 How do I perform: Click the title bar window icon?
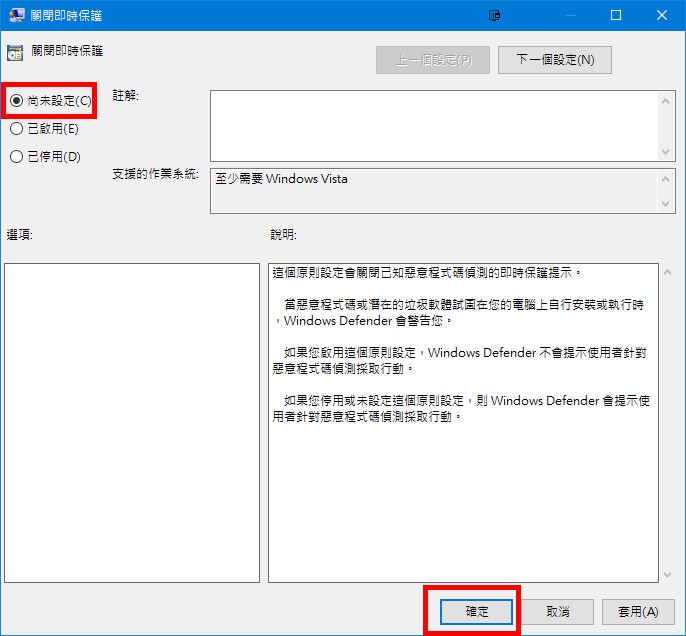coord(17,15)
